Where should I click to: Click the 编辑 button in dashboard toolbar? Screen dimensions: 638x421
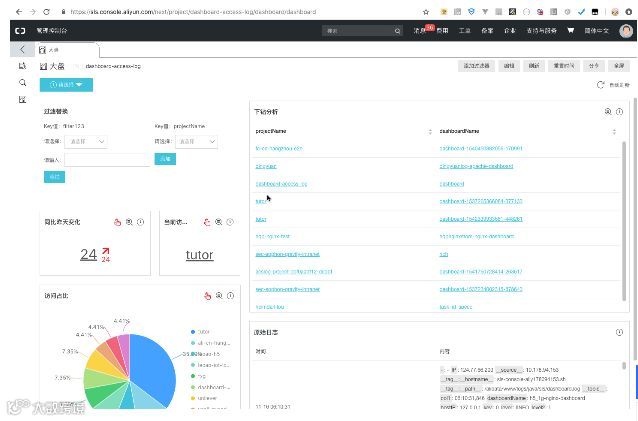509,65
